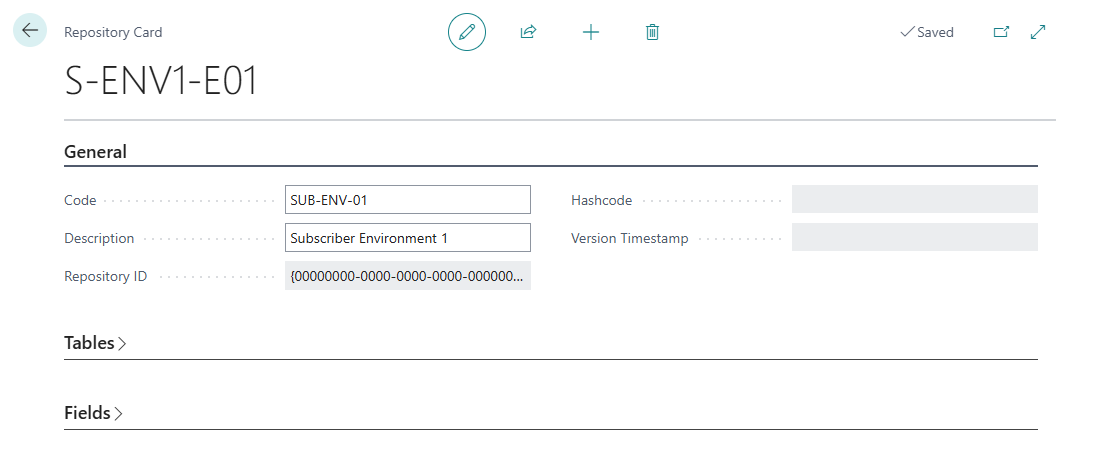1120x449 pixels.
Task: Click the Version Timestamp field
Action: point(914,238)
